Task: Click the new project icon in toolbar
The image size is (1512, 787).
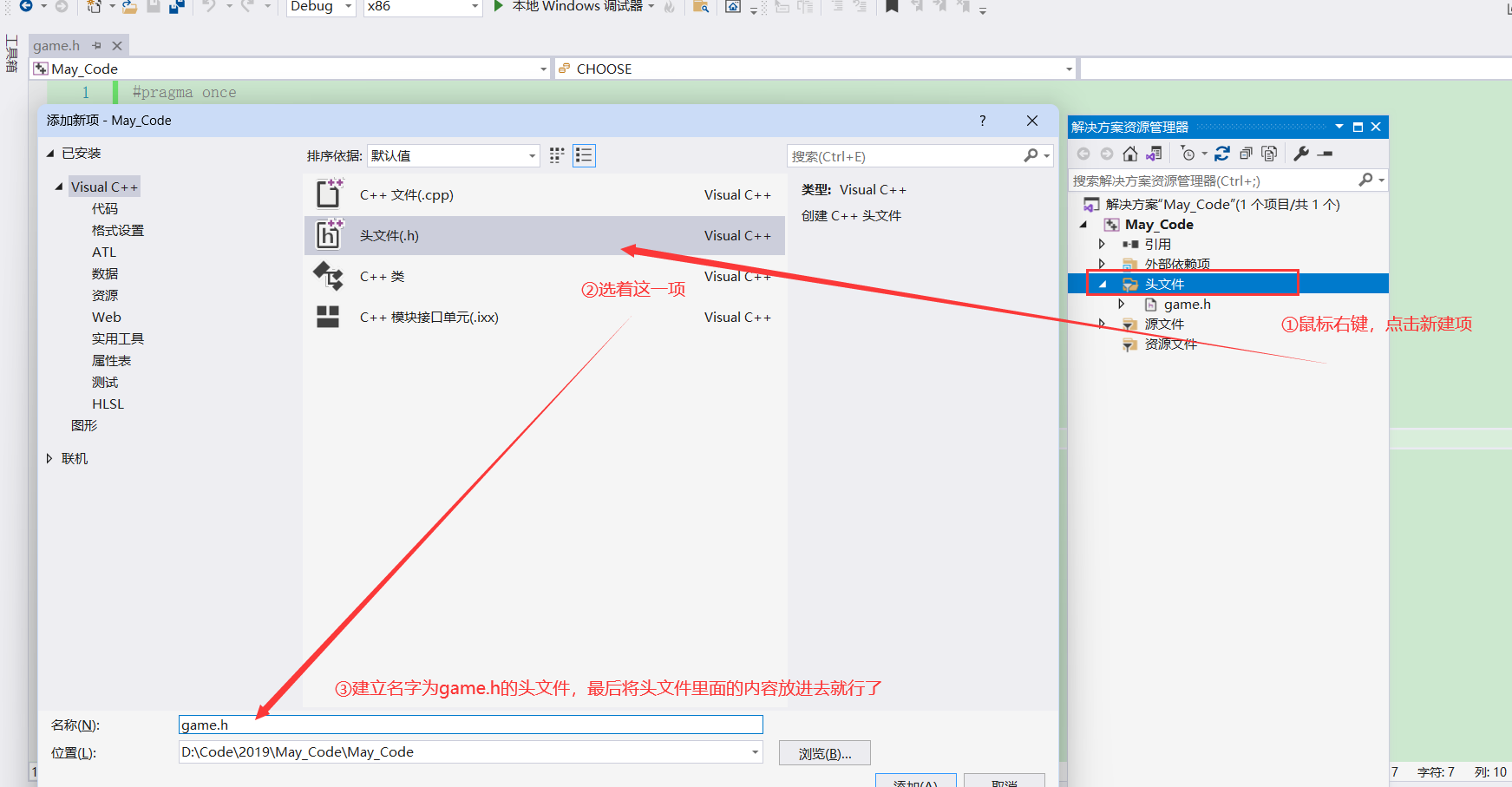Action: click(94, 6)
